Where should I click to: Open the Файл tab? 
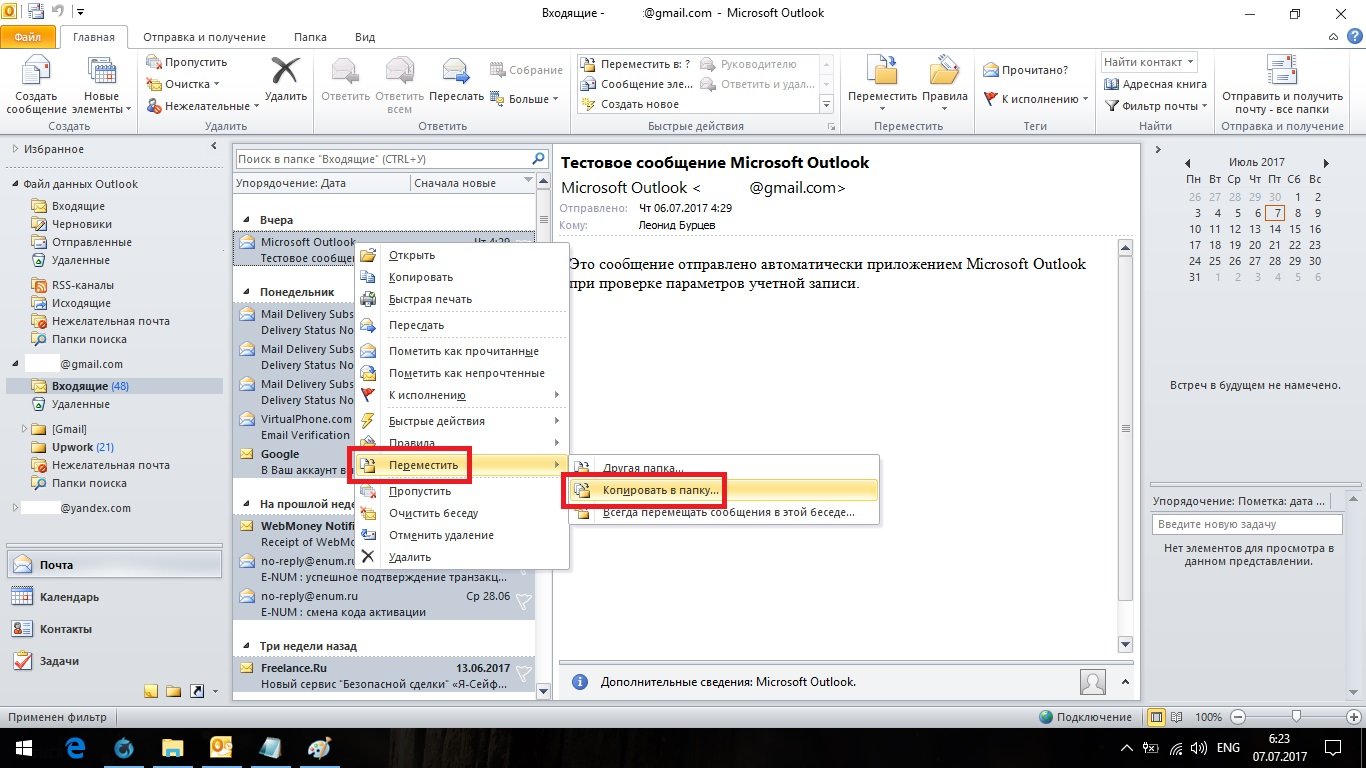coord(28,37)
